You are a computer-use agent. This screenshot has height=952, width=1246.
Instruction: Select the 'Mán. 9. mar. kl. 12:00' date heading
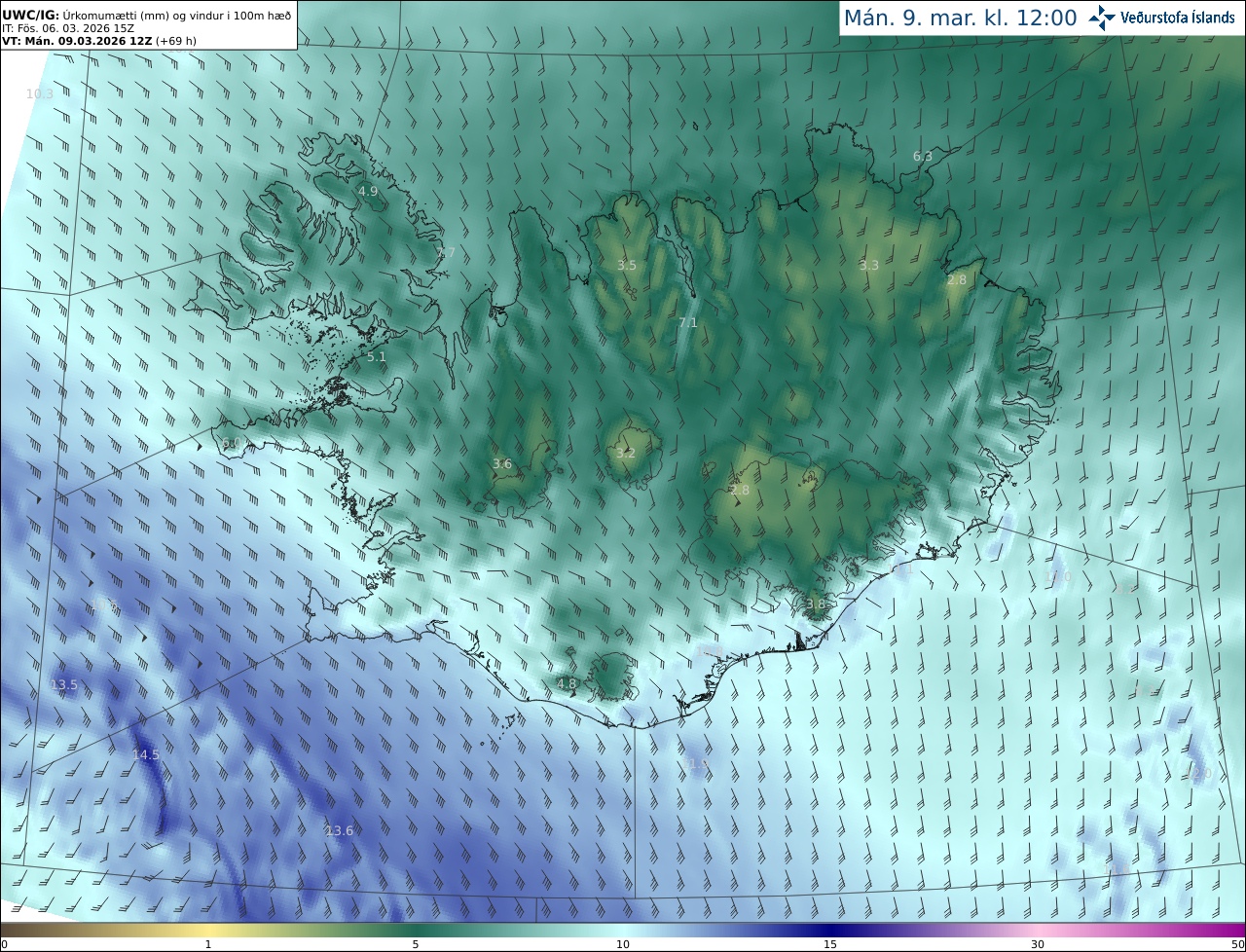point(960,18)
